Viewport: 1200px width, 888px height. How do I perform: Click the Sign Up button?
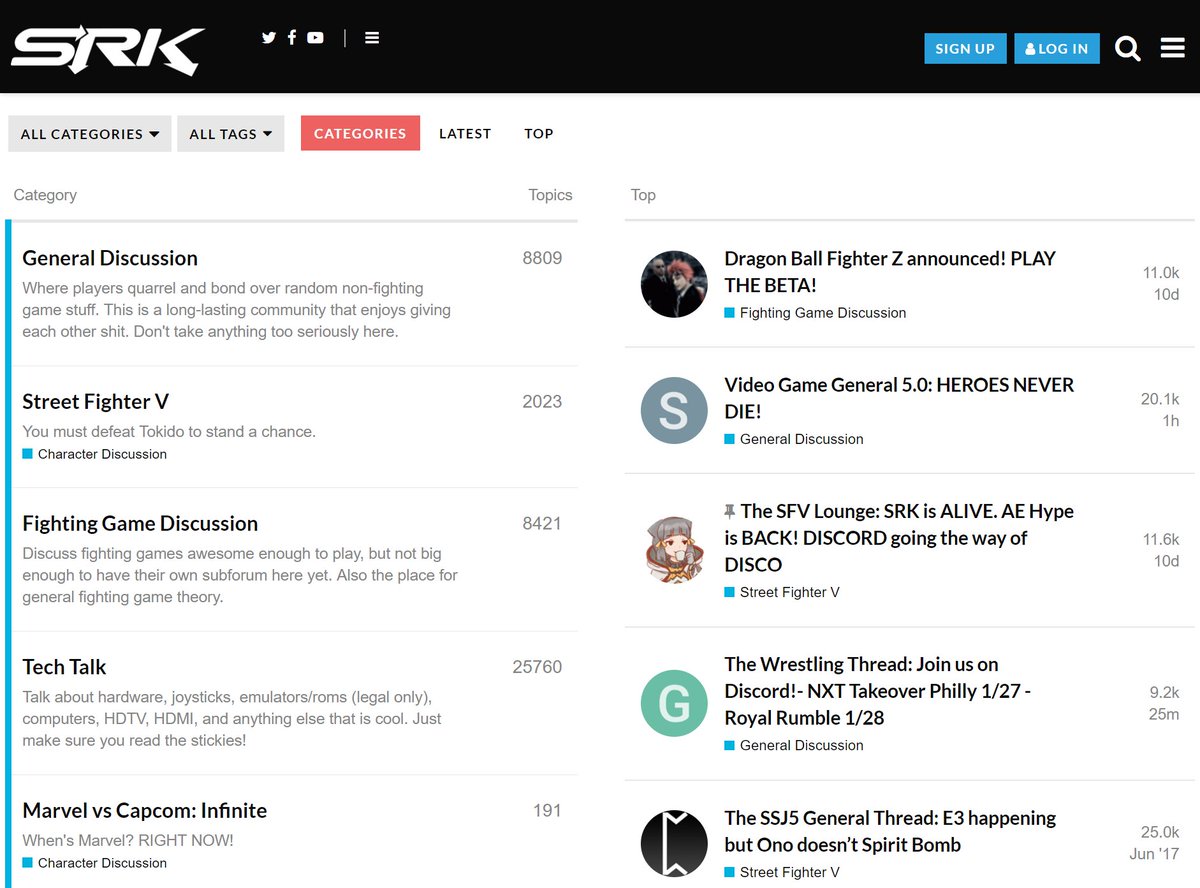965,48
